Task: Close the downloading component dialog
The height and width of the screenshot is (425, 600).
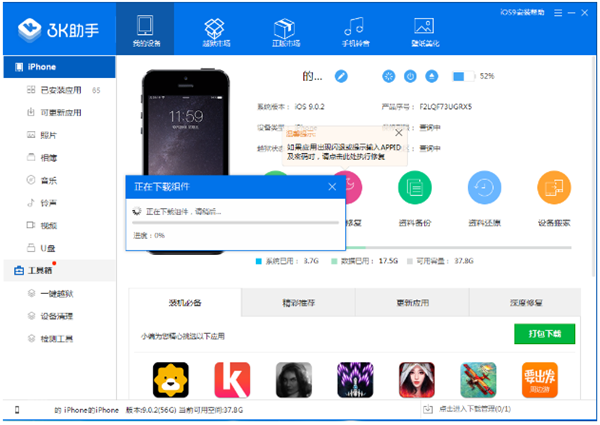Action: pos(332,187)
